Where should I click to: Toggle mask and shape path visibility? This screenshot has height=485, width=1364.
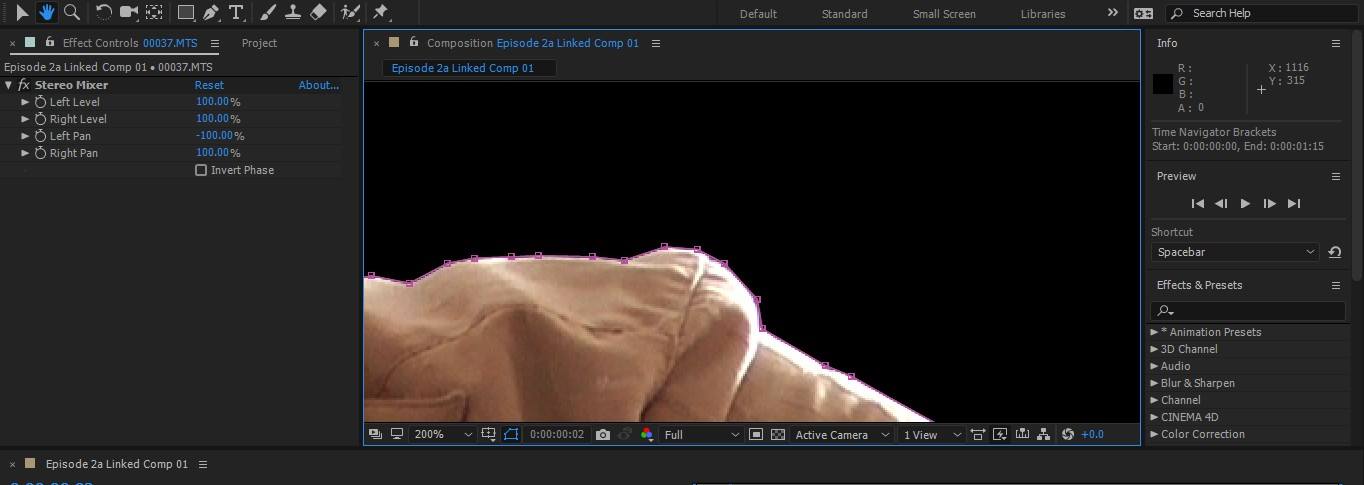(x=512, y=435)
